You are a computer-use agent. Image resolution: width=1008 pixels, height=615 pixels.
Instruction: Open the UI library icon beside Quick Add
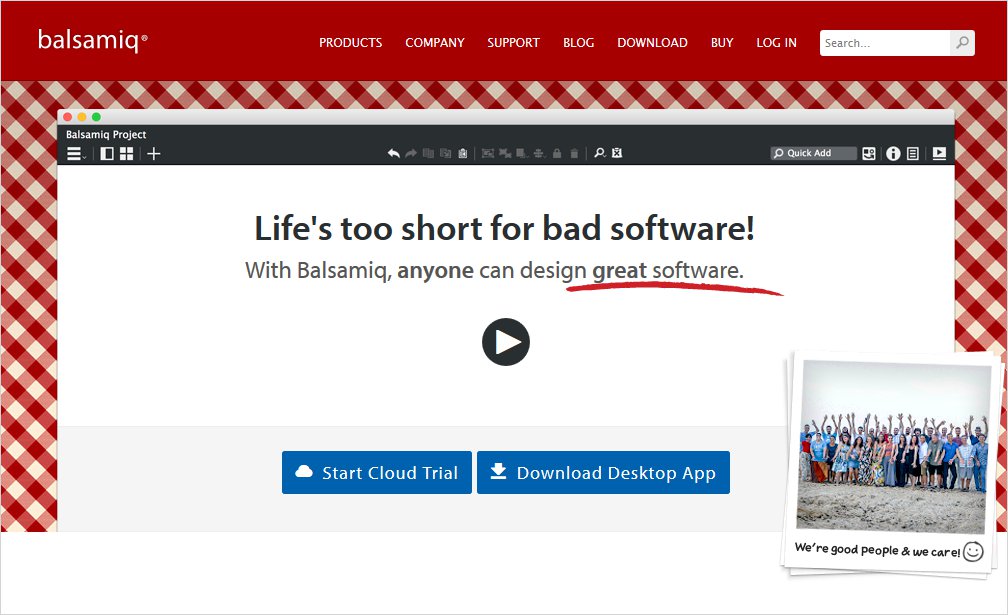click(869, 154)
